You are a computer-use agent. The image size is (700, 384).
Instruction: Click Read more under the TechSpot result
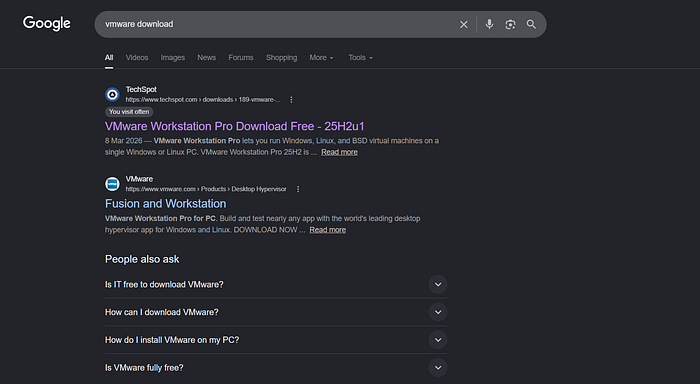339,152
